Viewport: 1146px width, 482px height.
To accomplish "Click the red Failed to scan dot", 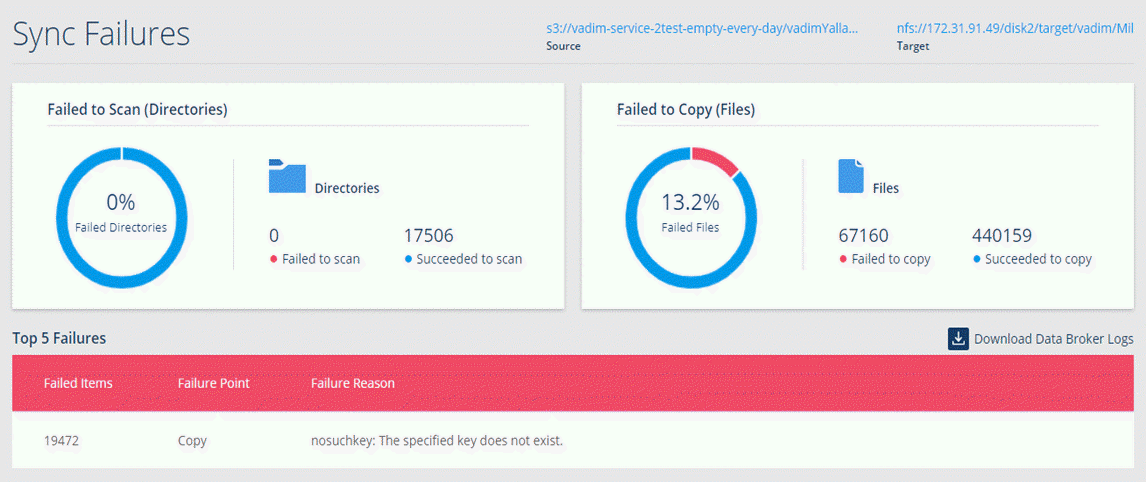I will tap(273, 260).
